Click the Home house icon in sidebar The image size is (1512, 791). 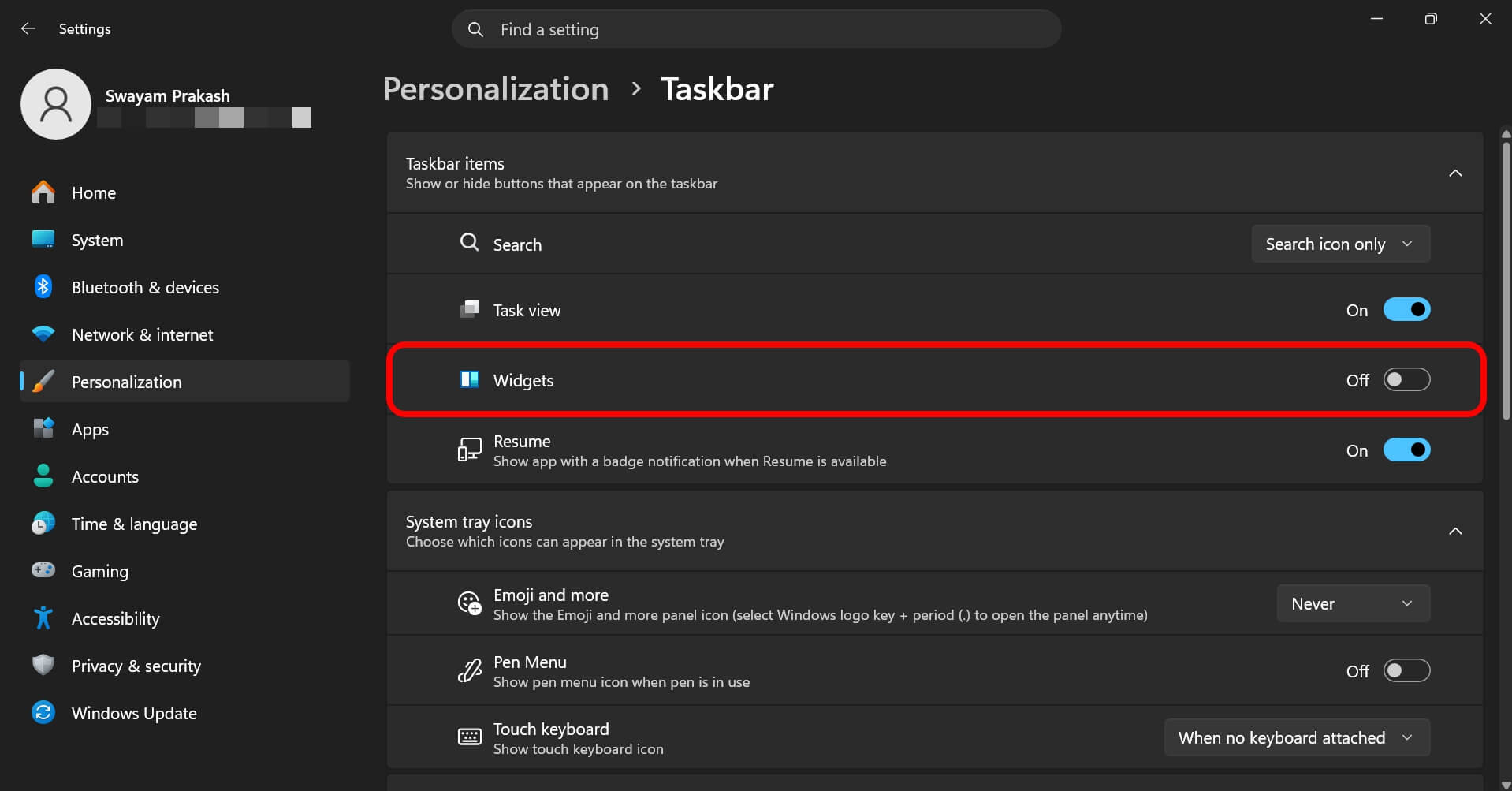click(43, 192)
